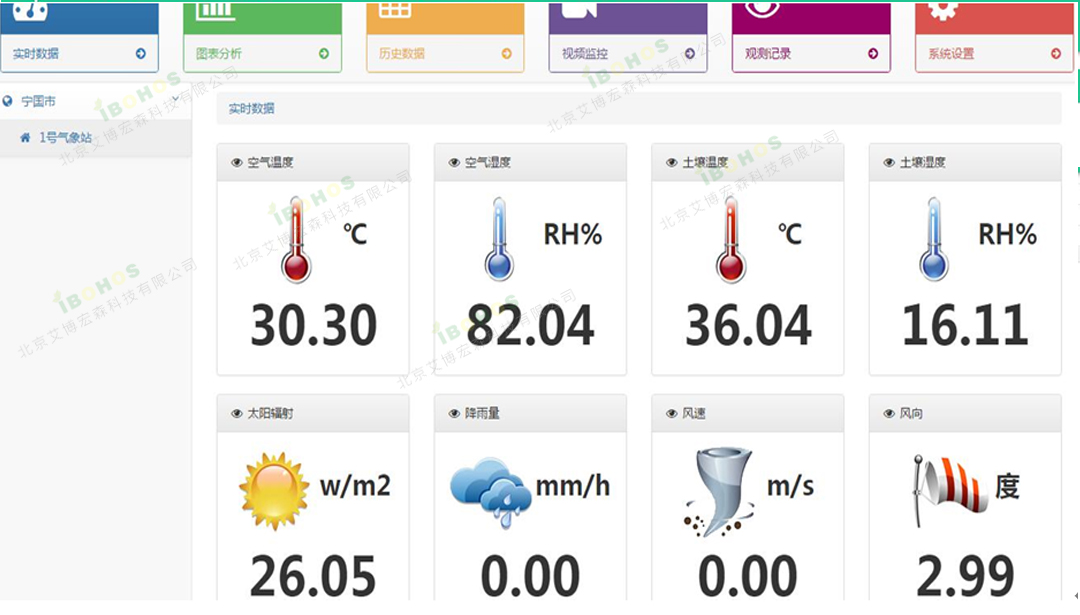Click the red thermometer under 空气温度
This screenshot has height=615, width=1080.
[296, 239]
